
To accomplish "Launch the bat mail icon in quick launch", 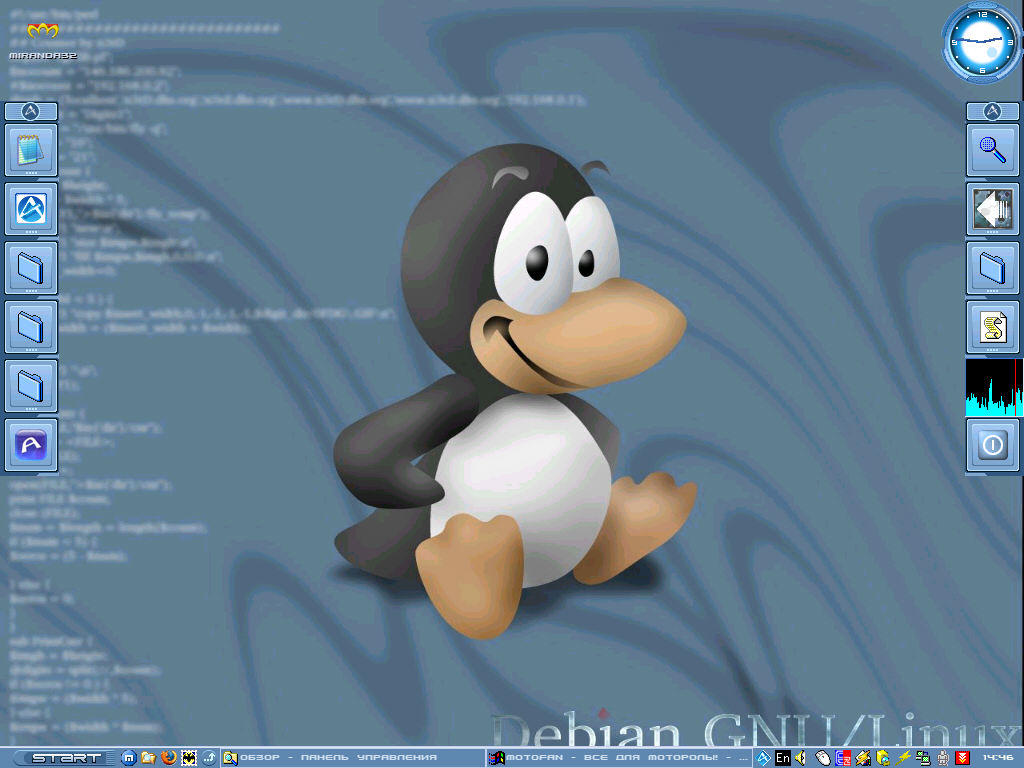I will tap(189, 758).
